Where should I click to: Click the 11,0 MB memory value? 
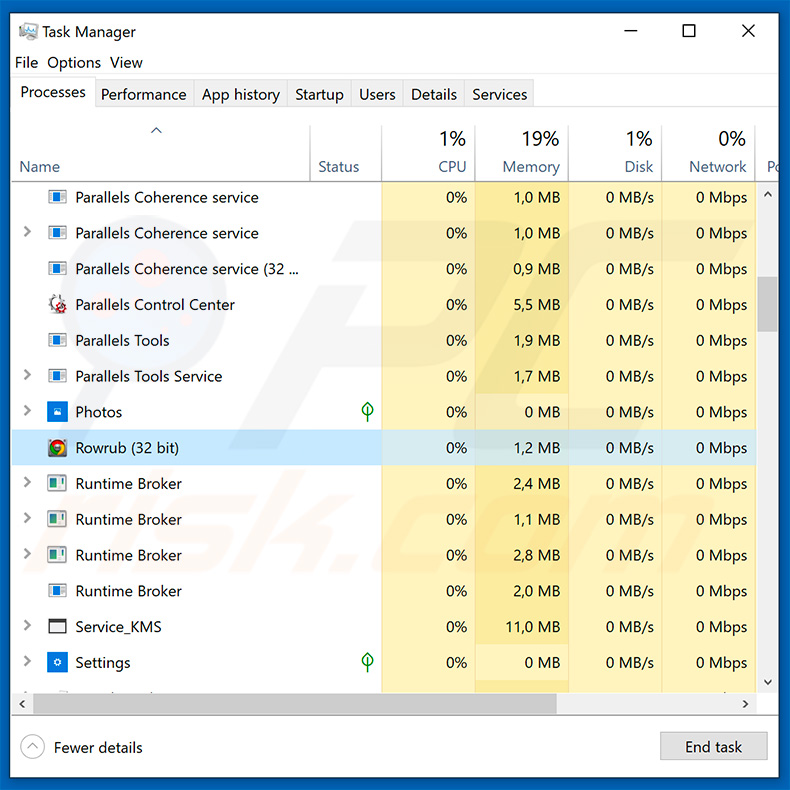533,626
